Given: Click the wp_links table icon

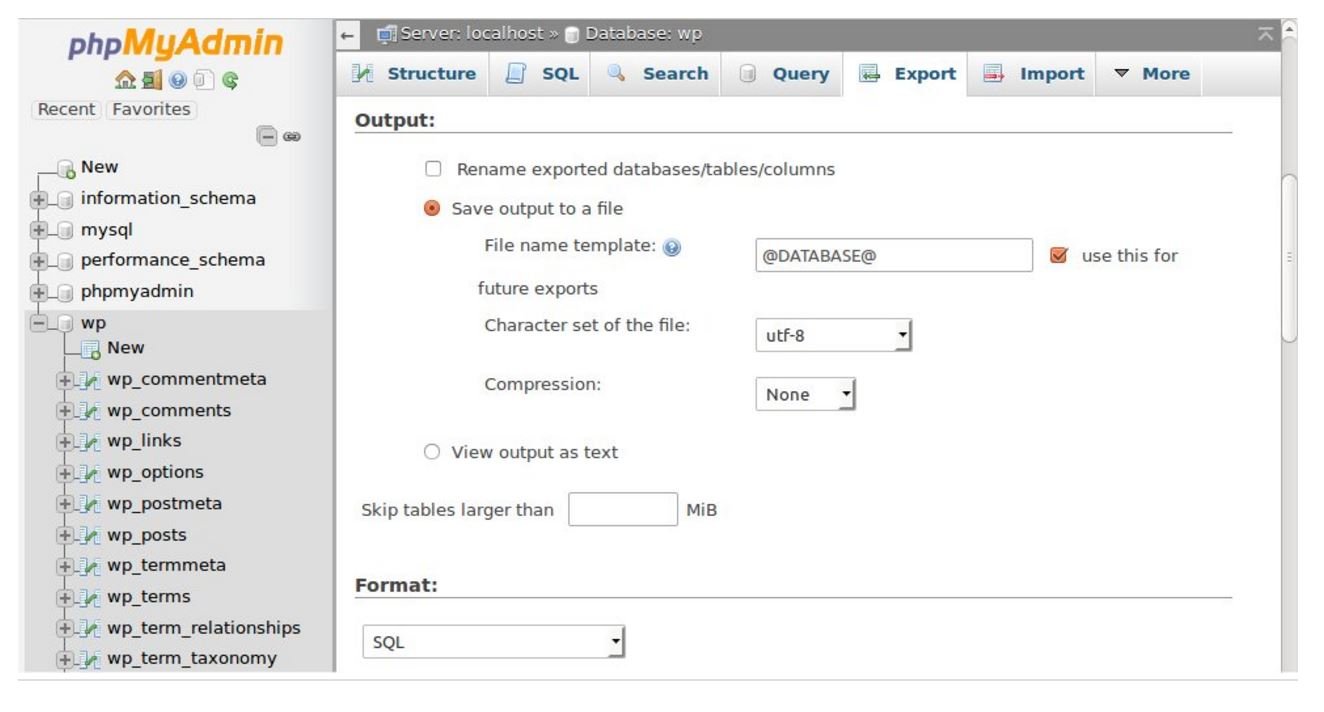Looking at the screenshot, I should tap(92, 442).
